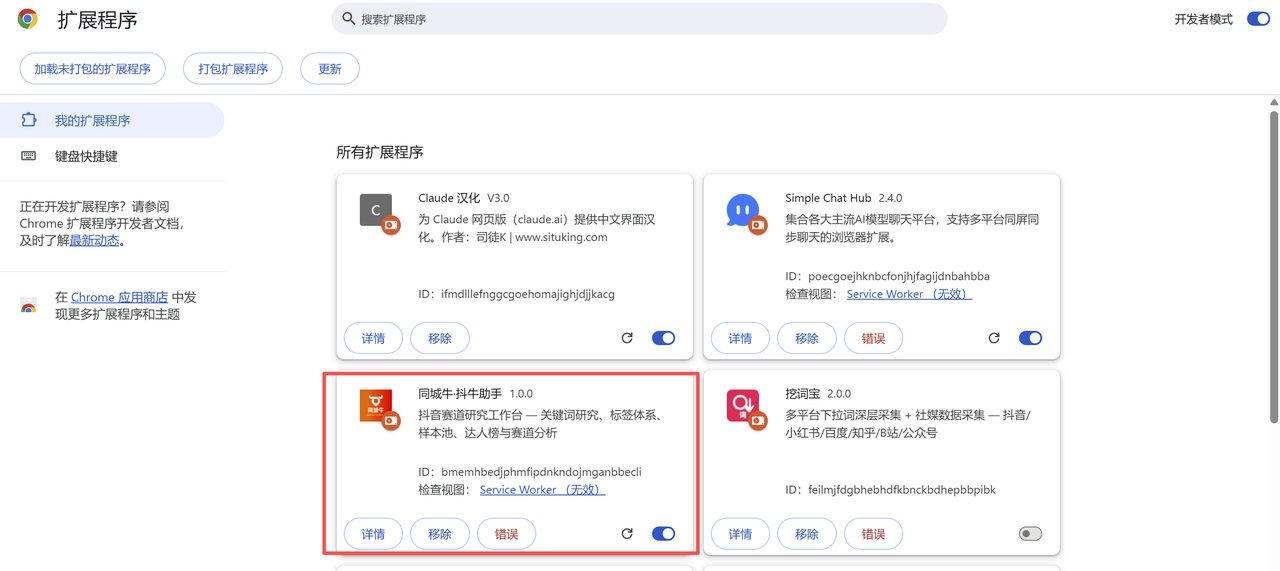Viewport: 1280px width, 571px height.
Task: Click the ID ifmdlllefnggcgoehomajighjdjjkacg text
Action: 516,294
